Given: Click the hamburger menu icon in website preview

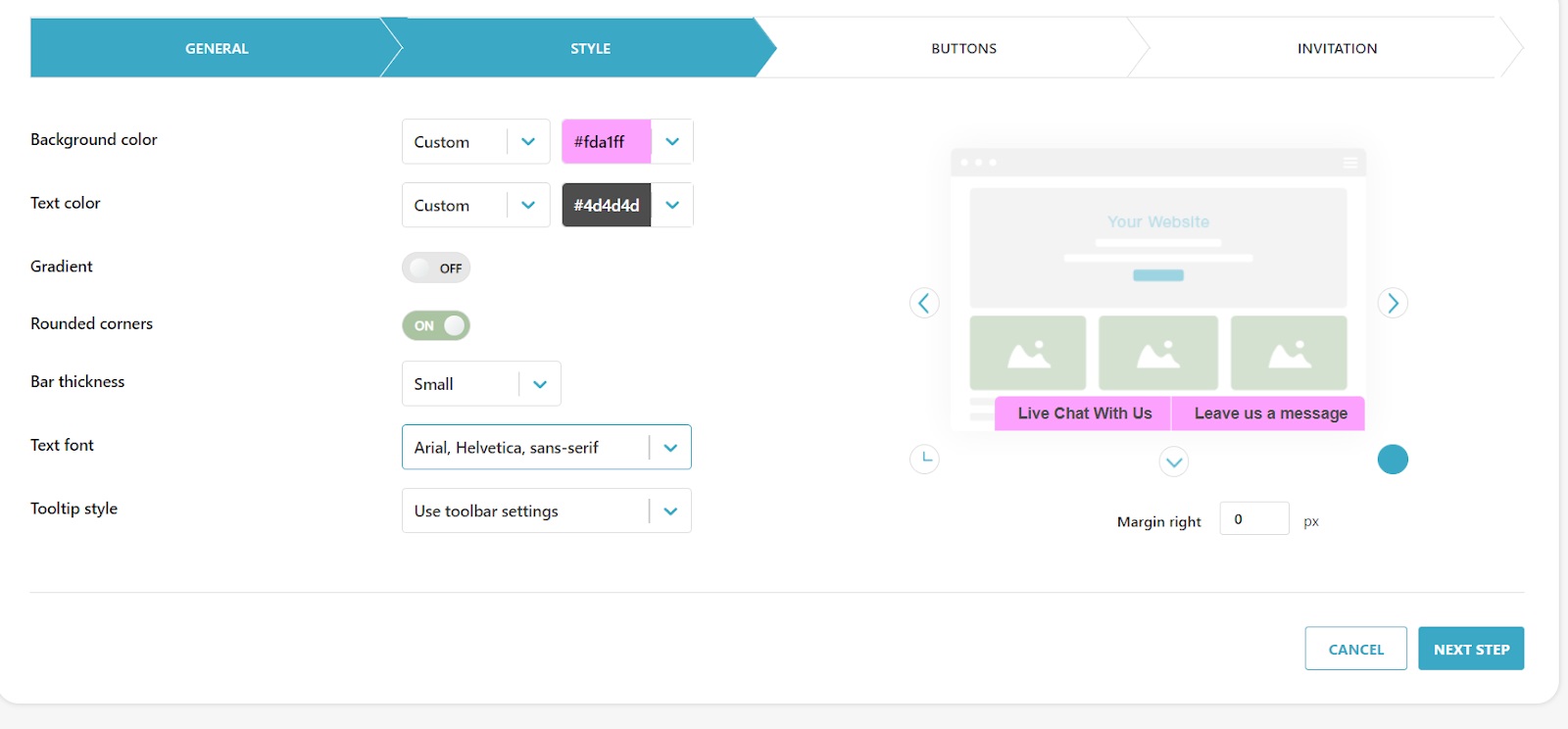Looking at the screenshot, I should [1349, 163].
